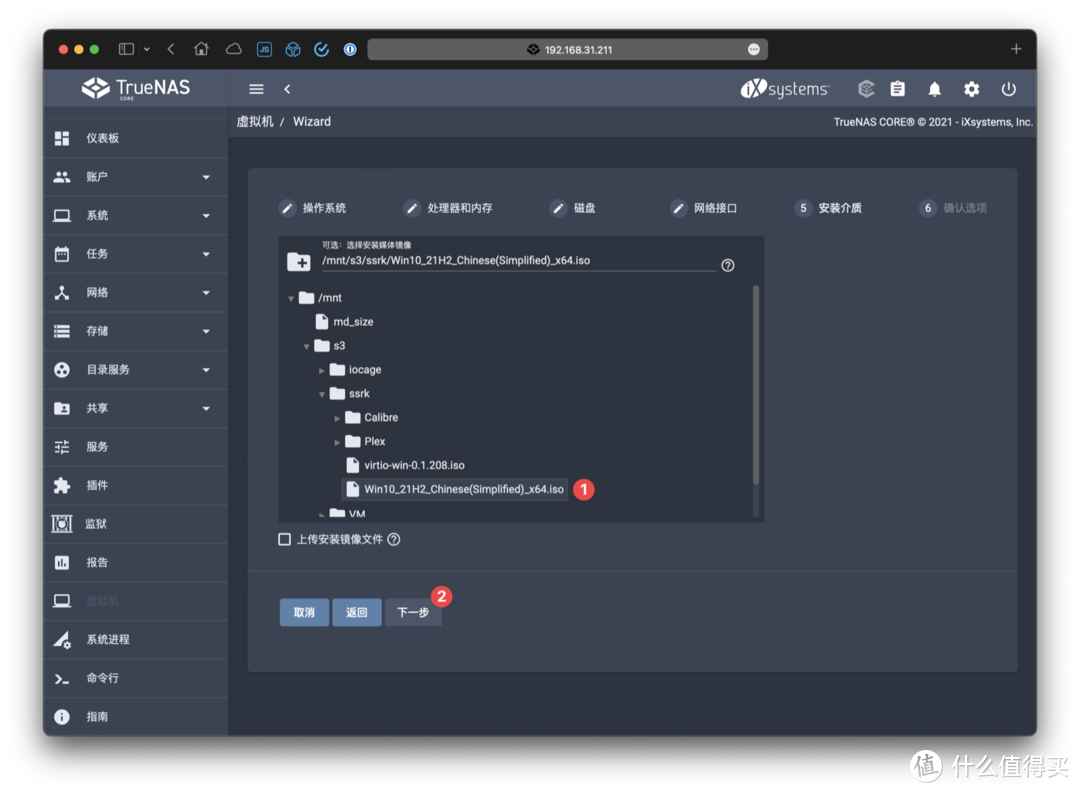
Task: Click the iXsystems logo
Action: tap(785, 89)
